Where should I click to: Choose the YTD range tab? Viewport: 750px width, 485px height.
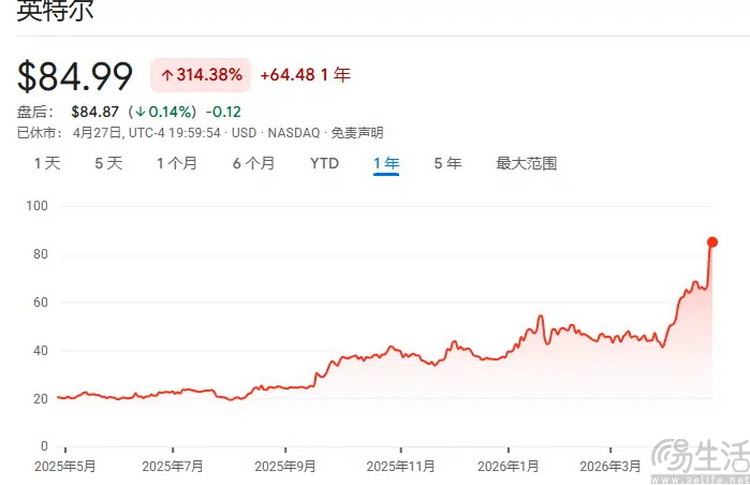[x=324, y=164]
